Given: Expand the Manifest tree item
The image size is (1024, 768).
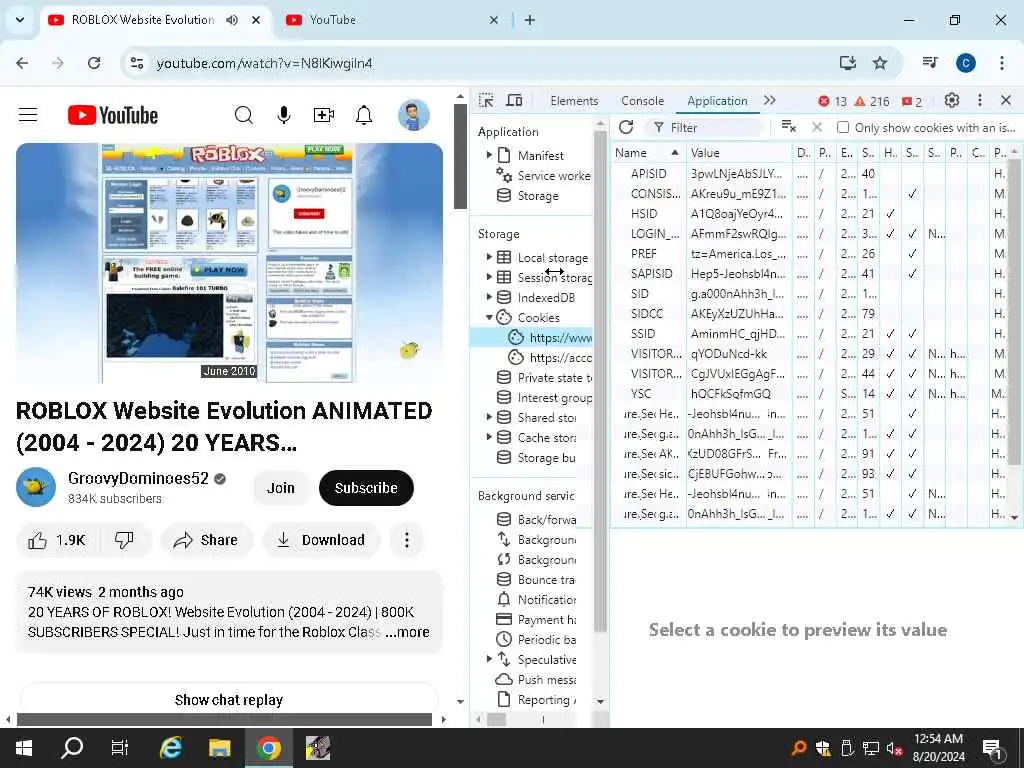Looking at the screenshot, I should pyautogui.click(x=489, y=155).
